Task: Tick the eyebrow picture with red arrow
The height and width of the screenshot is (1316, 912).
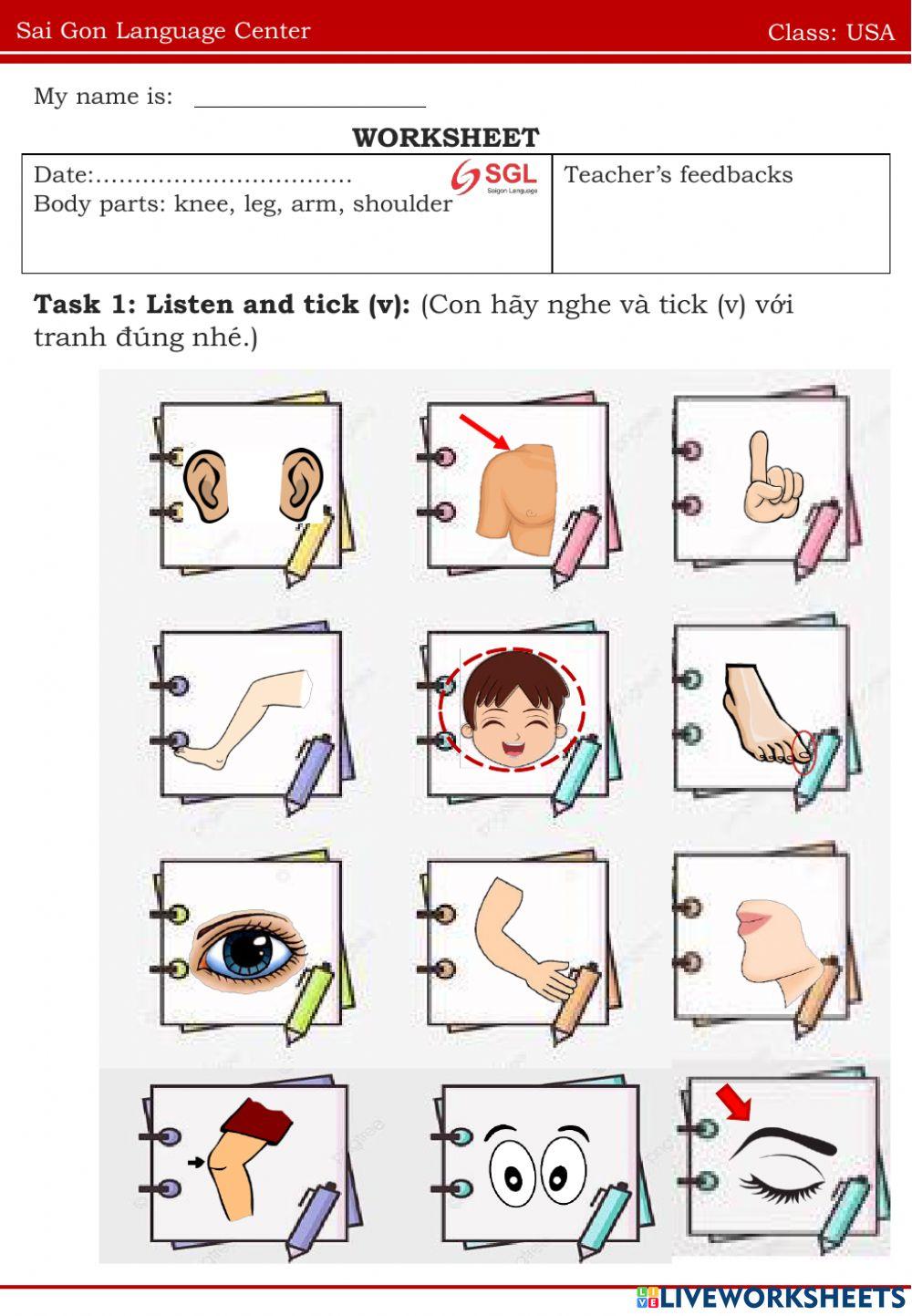Action: tap(784, 1158)
